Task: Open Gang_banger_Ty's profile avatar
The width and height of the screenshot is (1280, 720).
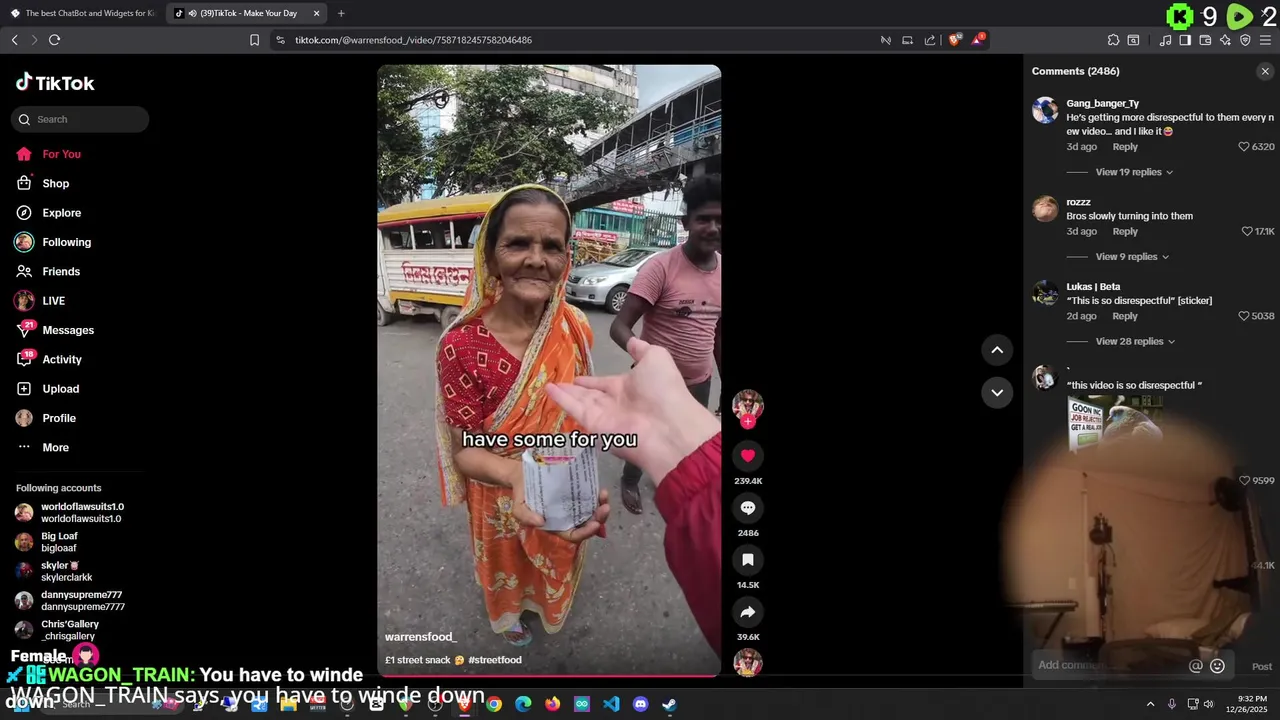Action: [1045, 110]
